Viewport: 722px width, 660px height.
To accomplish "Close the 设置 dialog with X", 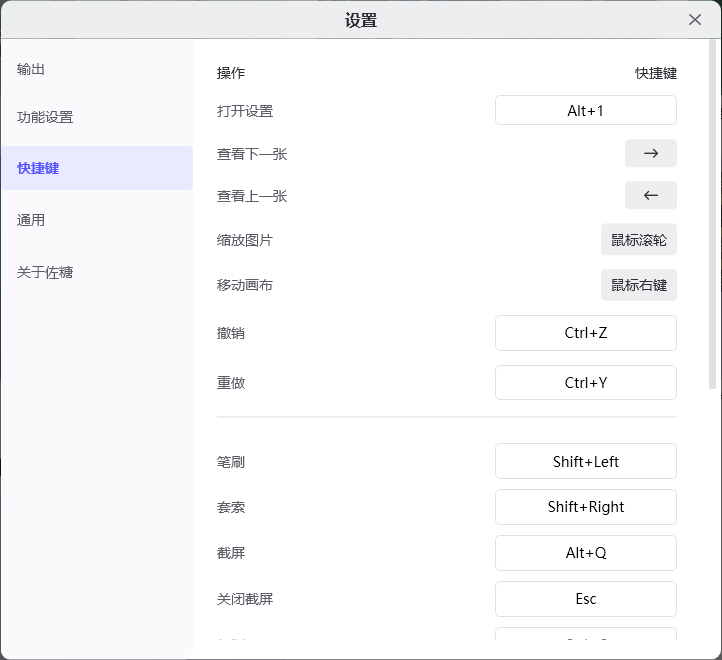I will click(x=695, y=20).
